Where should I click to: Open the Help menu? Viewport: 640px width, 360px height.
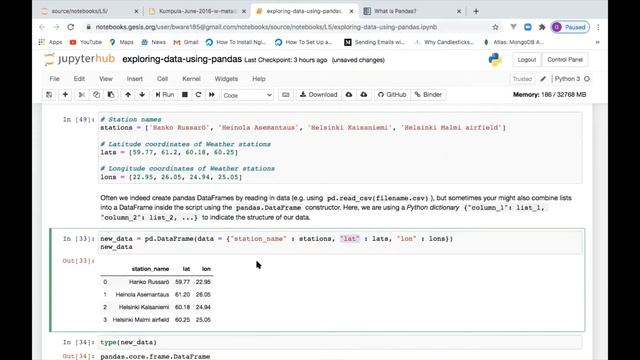click(x=259, y=79)
